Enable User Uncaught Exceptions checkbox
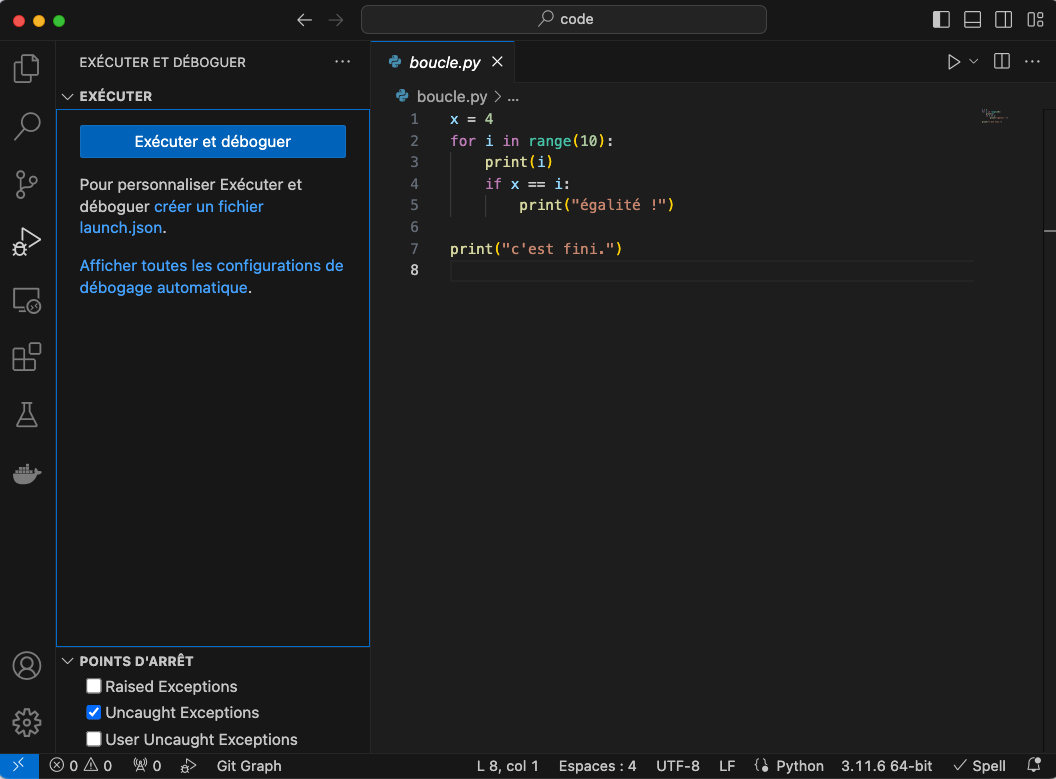Viewport: 1056px width, 779px height. [x=94, y=739]
